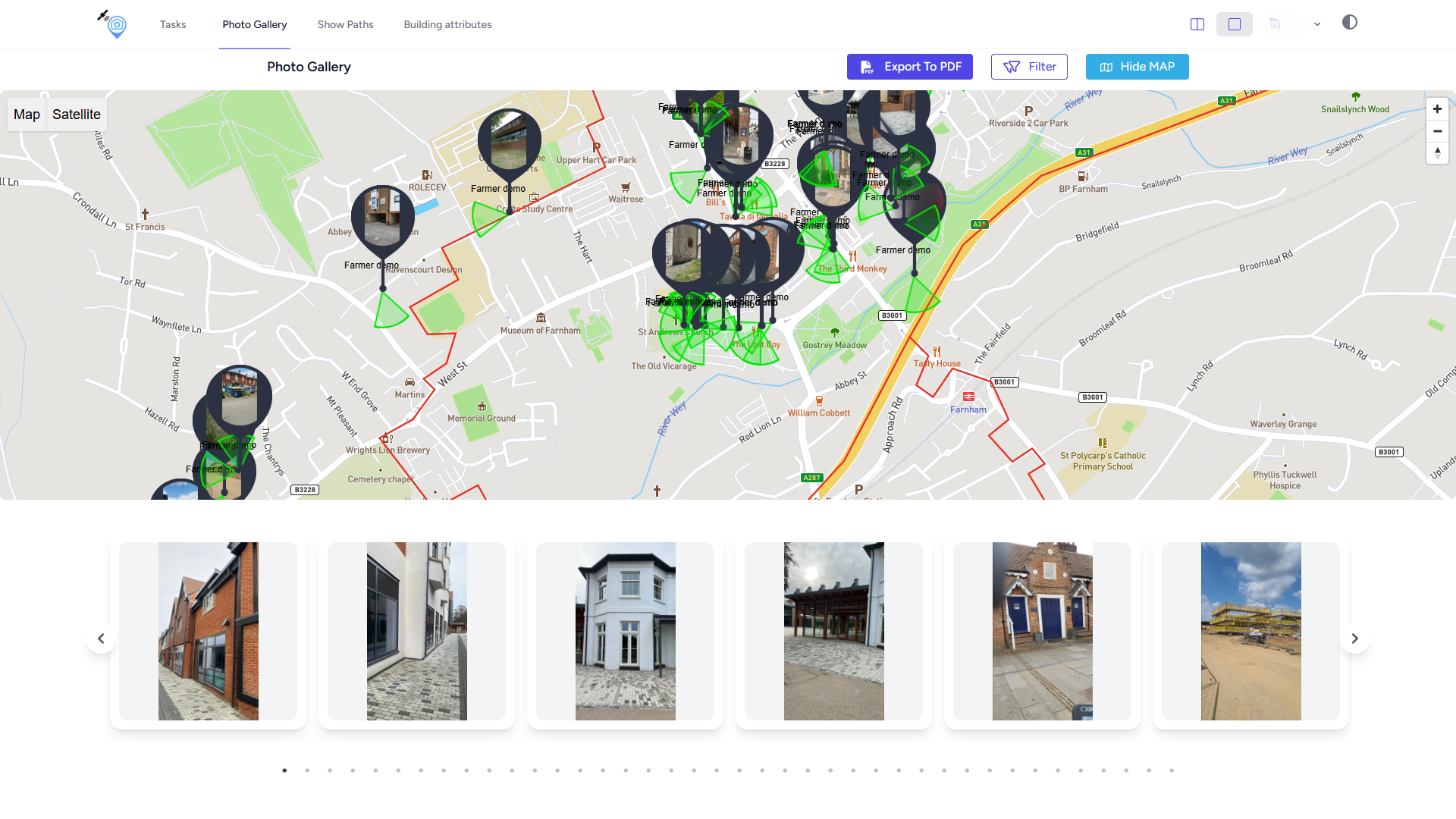Export the gallery to PDF
The image size is (1456, 819).
(909, 67)
